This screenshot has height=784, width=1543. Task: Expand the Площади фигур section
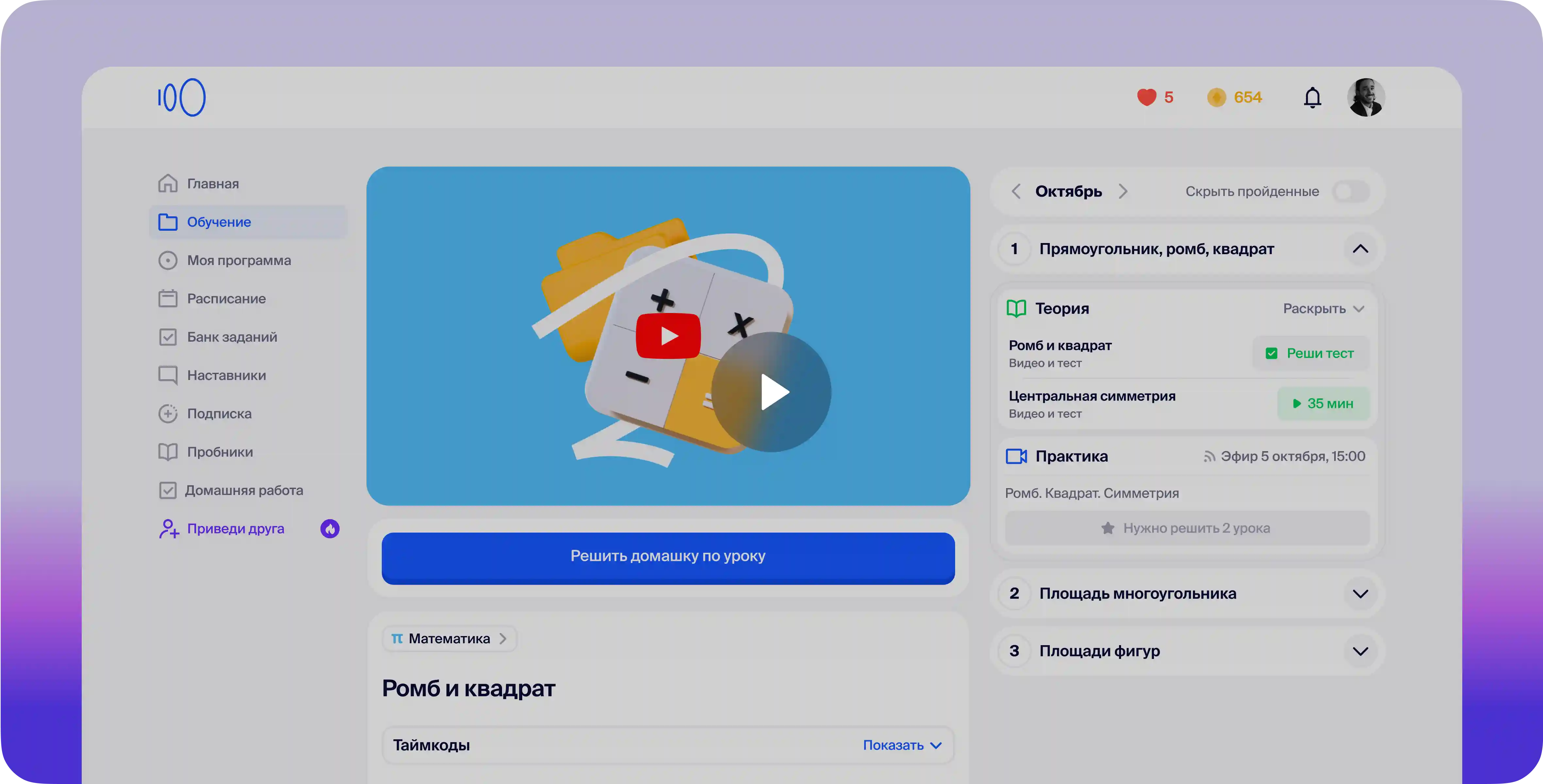click(1360, 651)
